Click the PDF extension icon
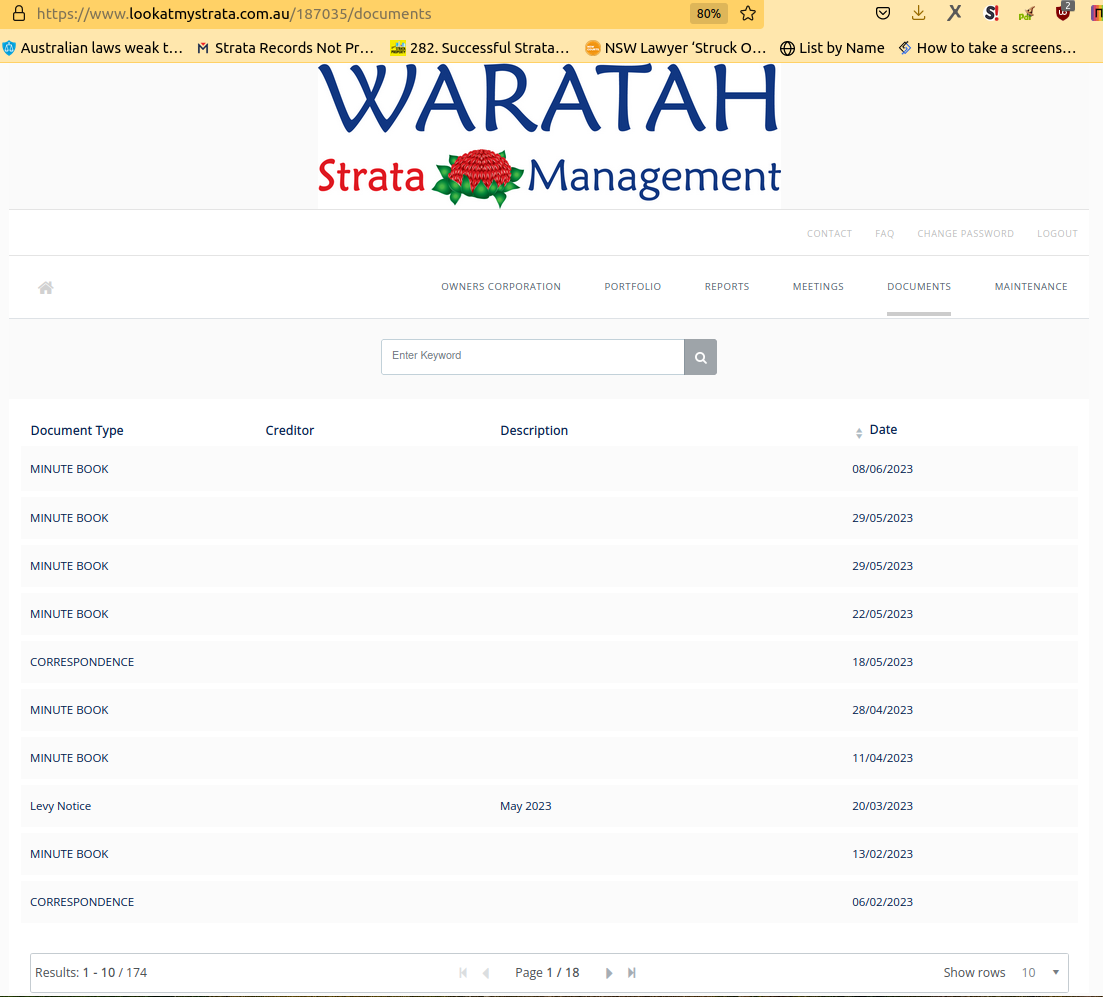1103x997 pixels. 1026,13
